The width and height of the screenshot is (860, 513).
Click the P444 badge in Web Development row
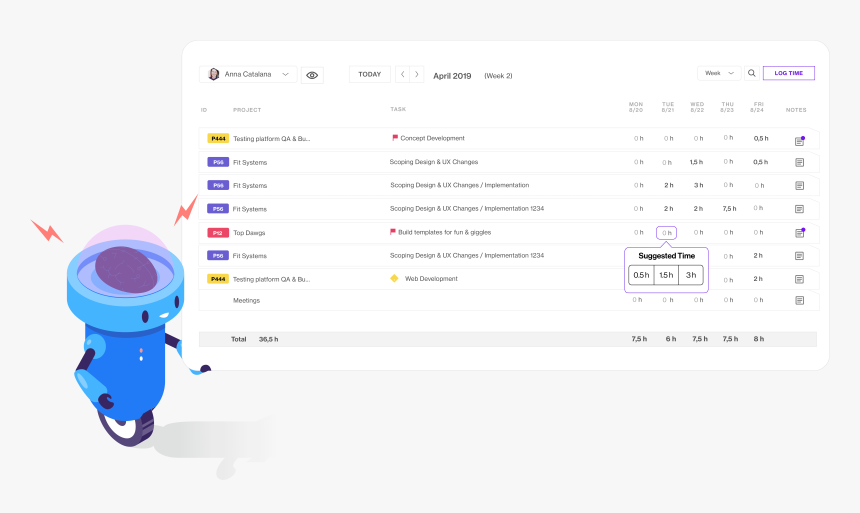[218, 279]
